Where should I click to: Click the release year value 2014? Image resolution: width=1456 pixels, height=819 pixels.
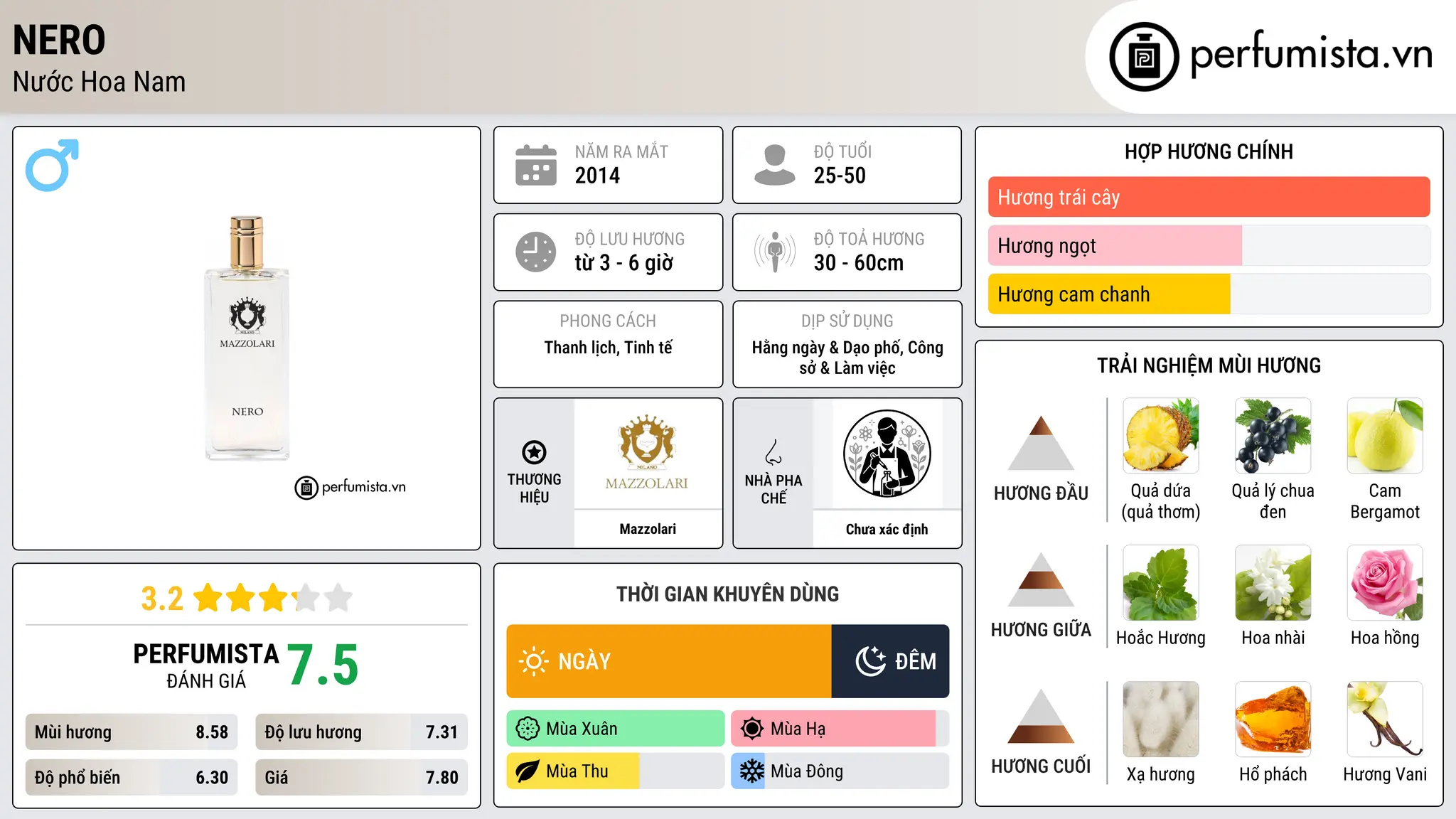click(597, 176)
